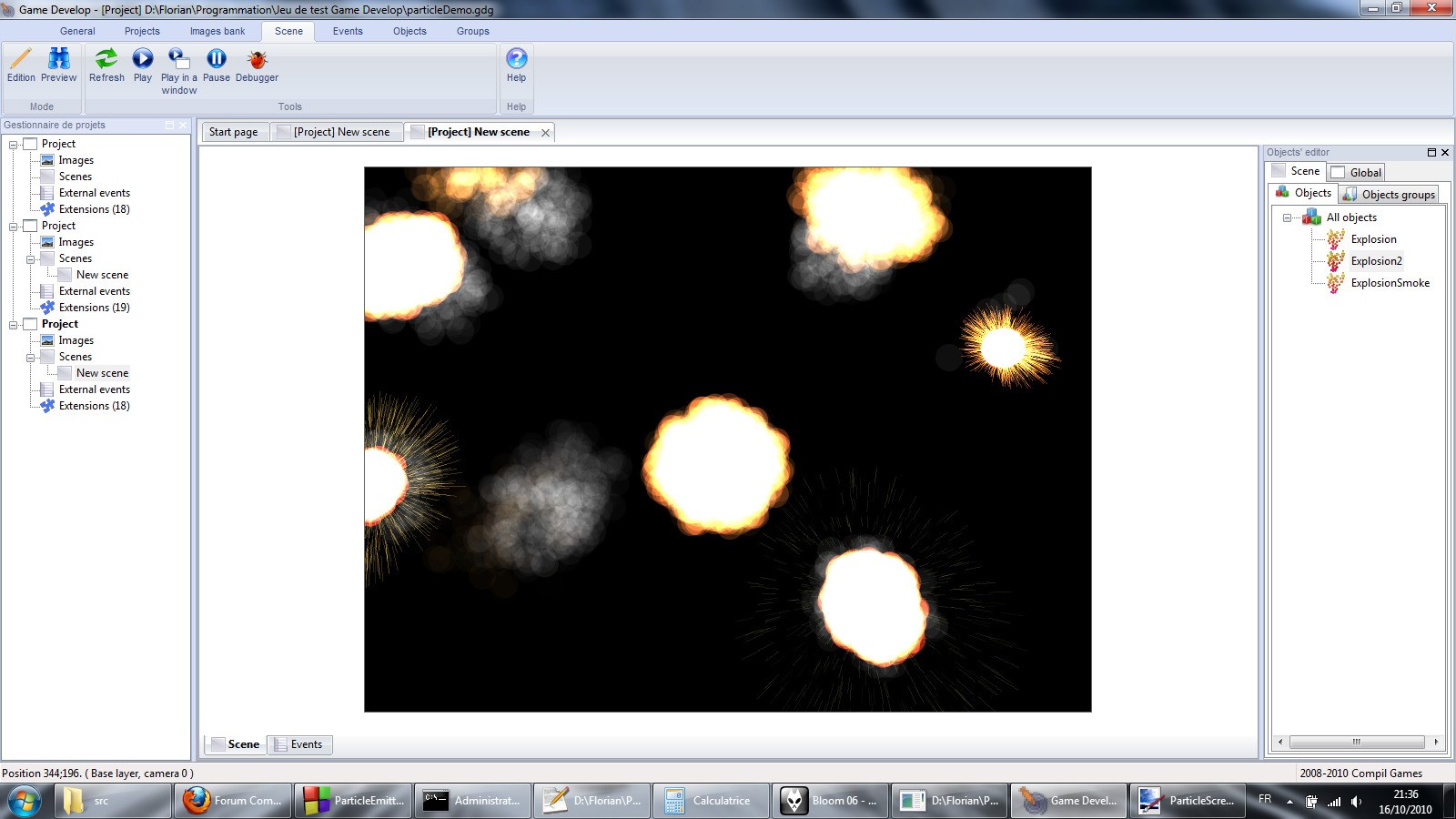This screenshot has width=1456, height=819.
Task: Select Extensions (19) in project manager
Action: [x=95, y=308]
